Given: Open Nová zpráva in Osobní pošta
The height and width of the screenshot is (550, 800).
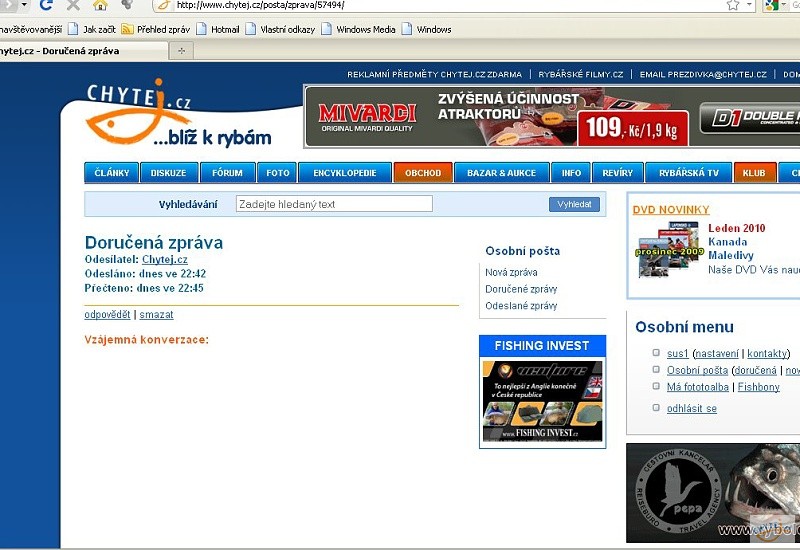Looking at the screenshot, I should click(511, 272).
